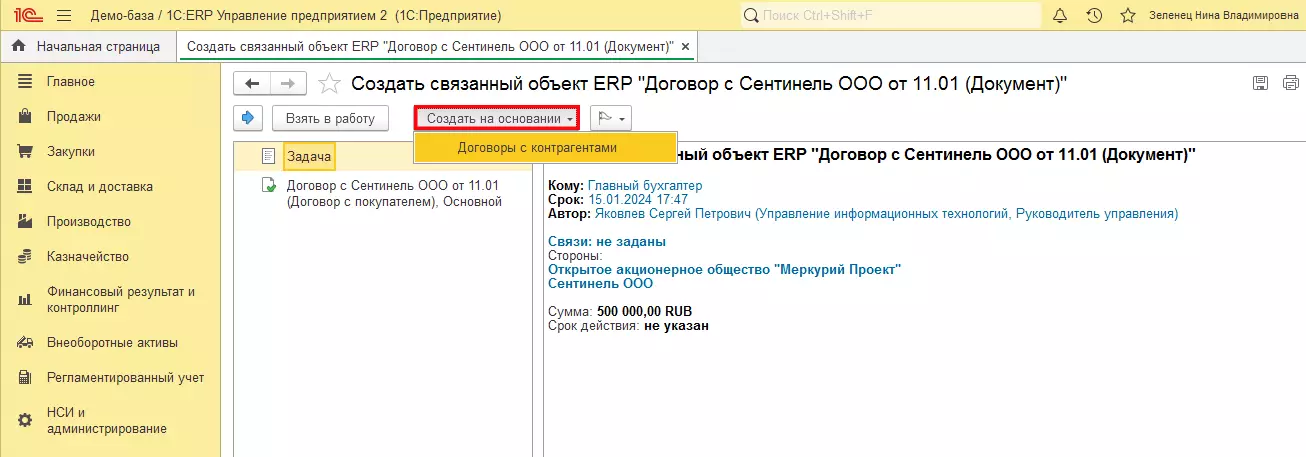Viewport: 1306px width, 457px height.
Task: Click the Связи: не заданы link
Action: pyautogui.click(x=607, y=241)
